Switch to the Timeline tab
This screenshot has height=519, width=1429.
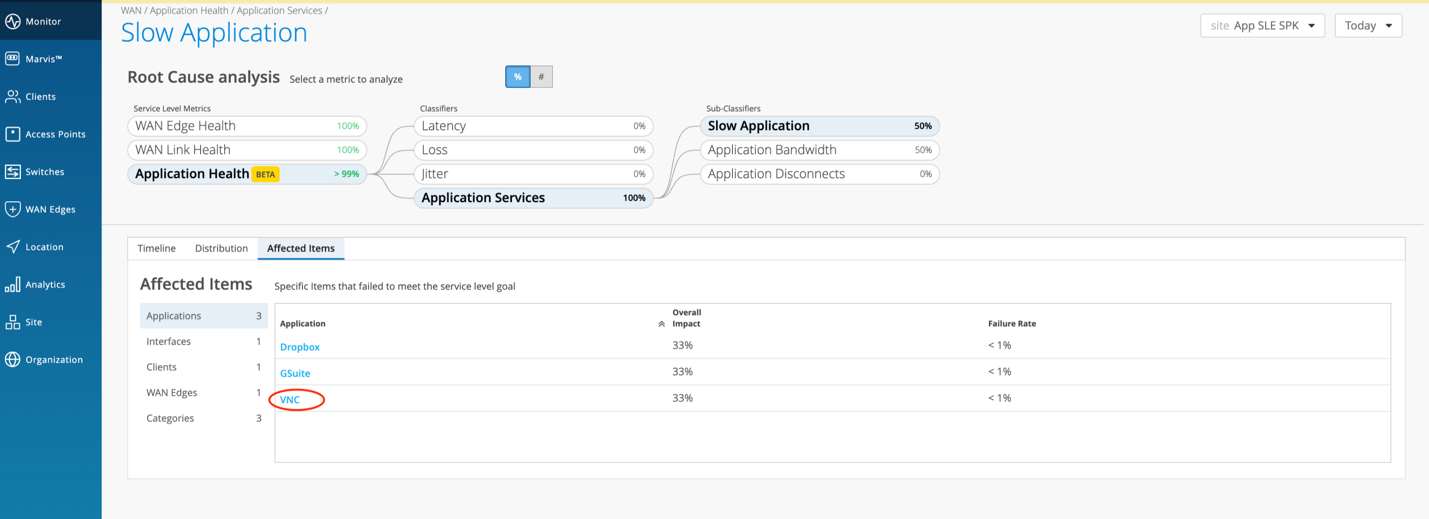[157, 248]
